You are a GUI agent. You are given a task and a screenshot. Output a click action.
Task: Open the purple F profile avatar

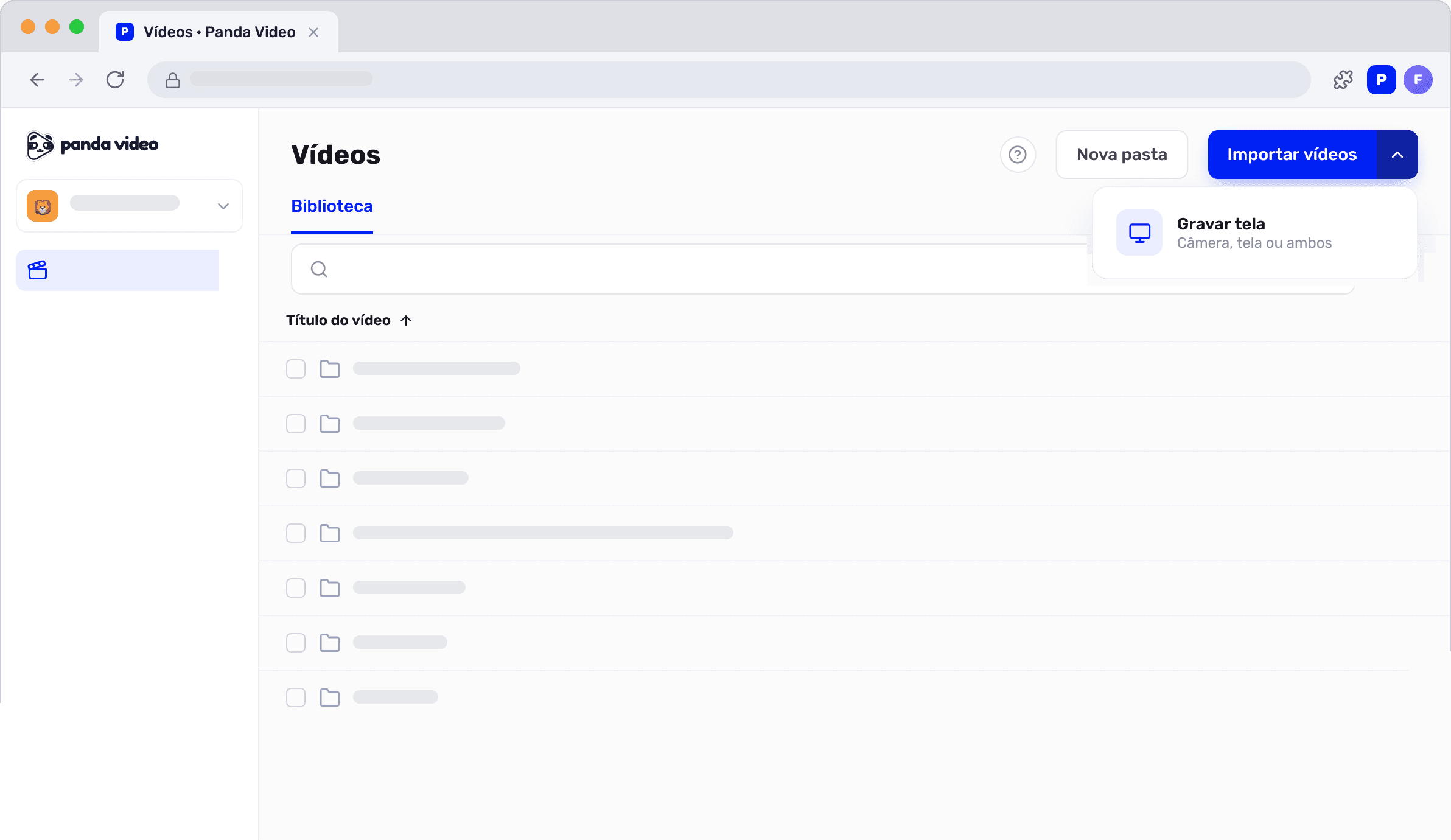coord(1418,80)
